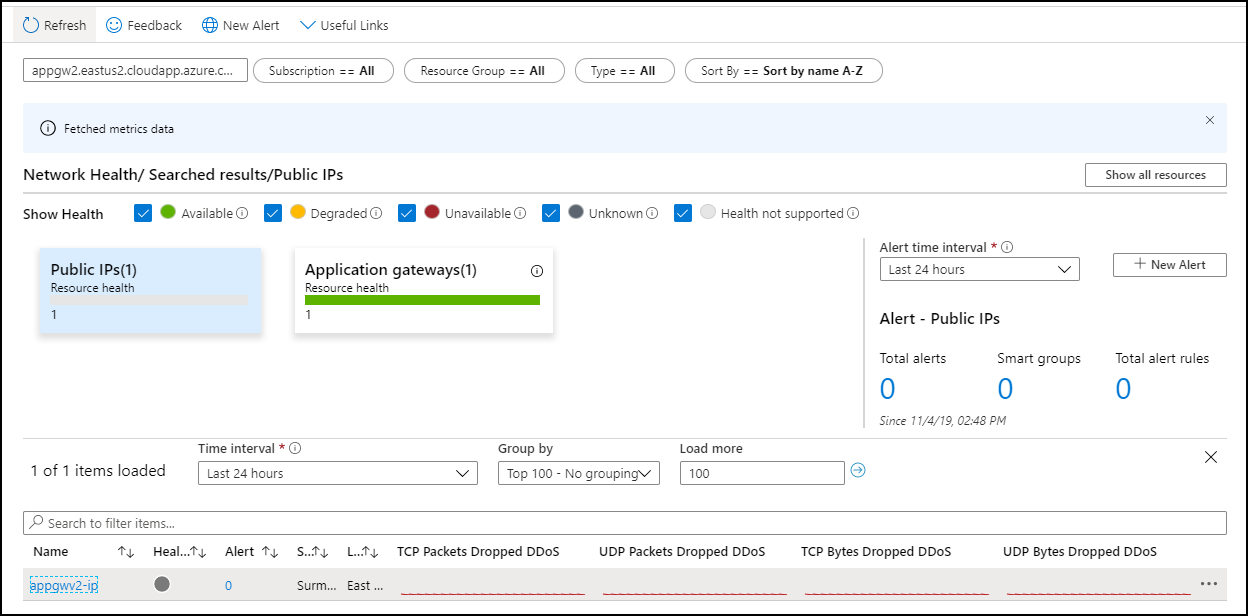Click the New Alert globe icon

coord(210,25)
